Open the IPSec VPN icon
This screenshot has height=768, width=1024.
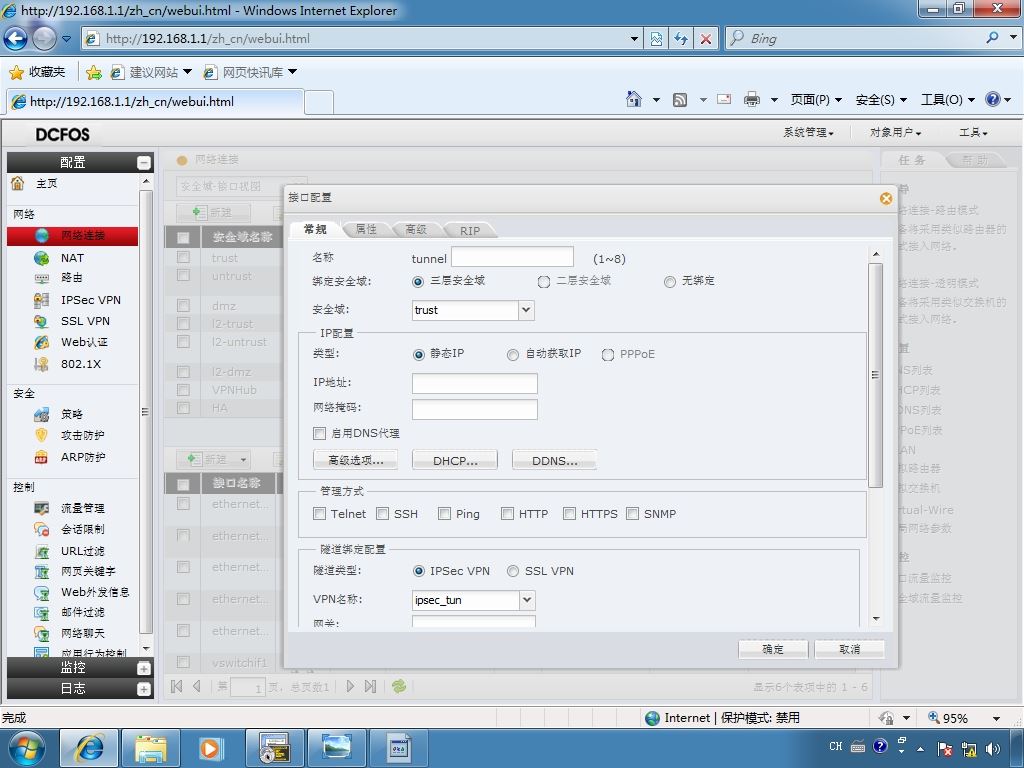pyautogui.click(x=41, y=300)
